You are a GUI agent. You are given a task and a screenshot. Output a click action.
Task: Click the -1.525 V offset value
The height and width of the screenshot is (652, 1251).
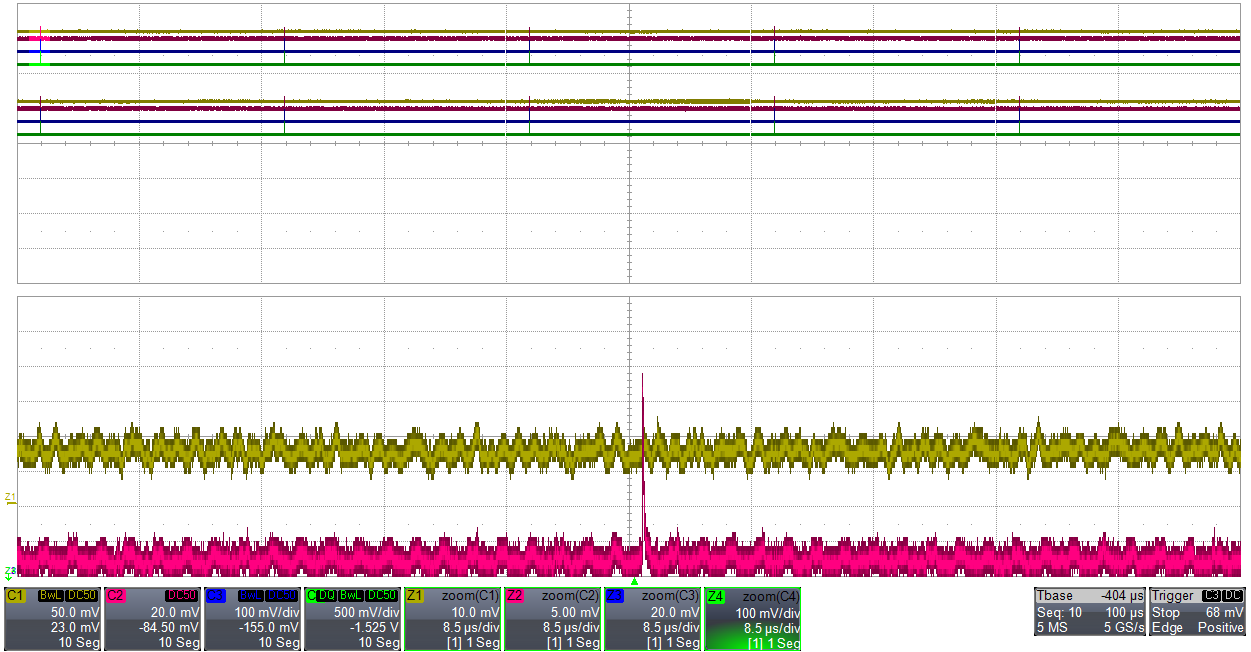[374, 627]
